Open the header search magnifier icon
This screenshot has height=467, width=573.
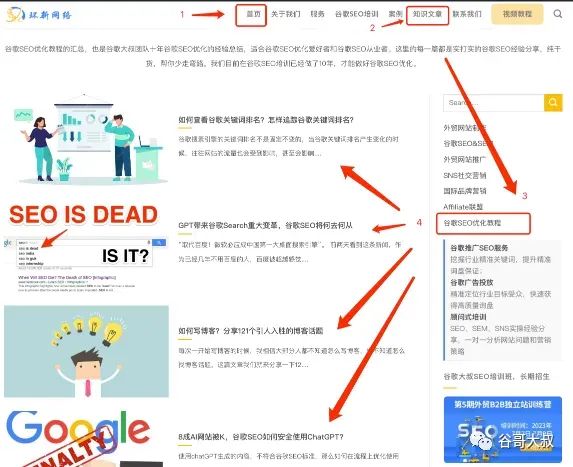(558, 14)
